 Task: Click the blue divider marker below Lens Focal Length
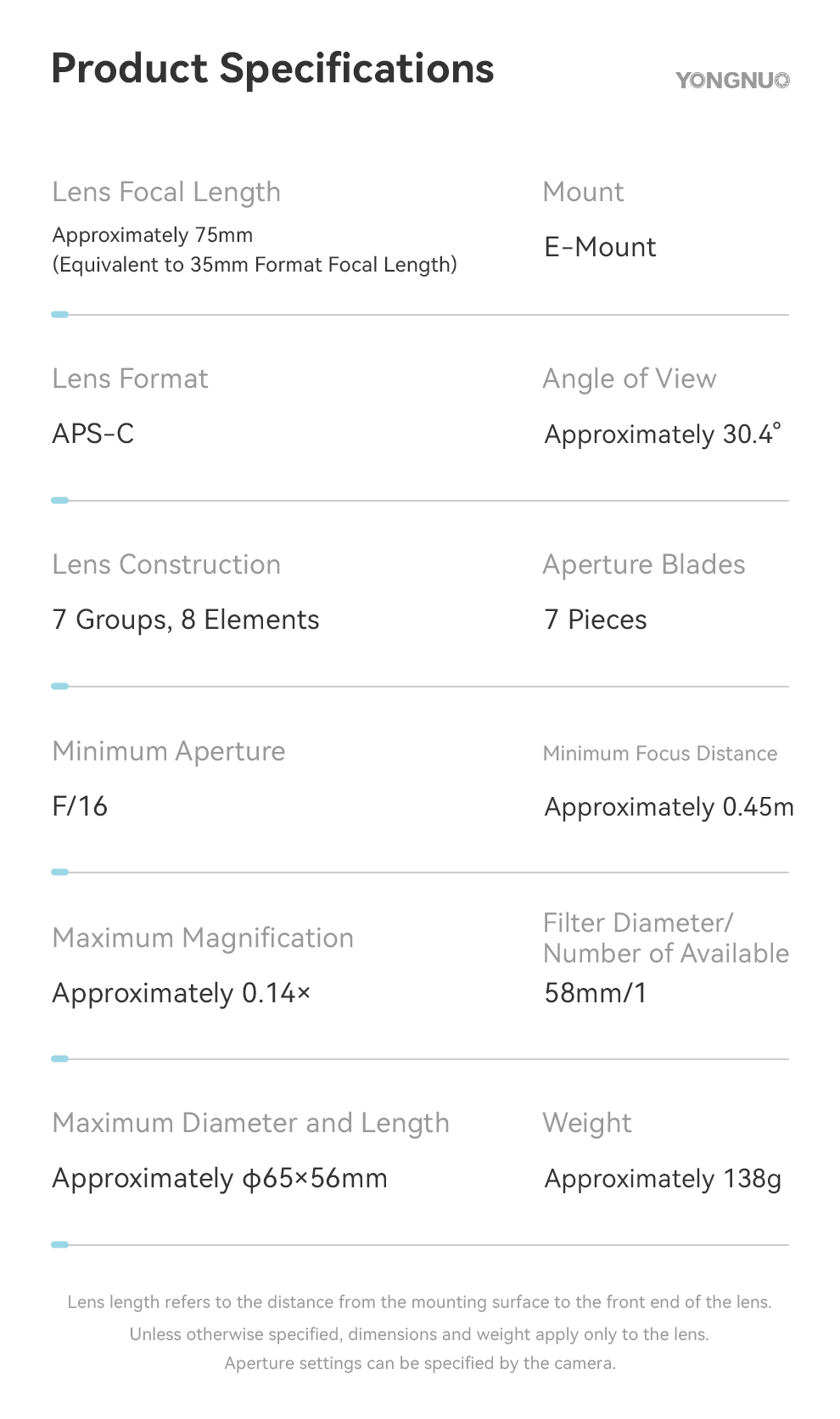point(59,315)
